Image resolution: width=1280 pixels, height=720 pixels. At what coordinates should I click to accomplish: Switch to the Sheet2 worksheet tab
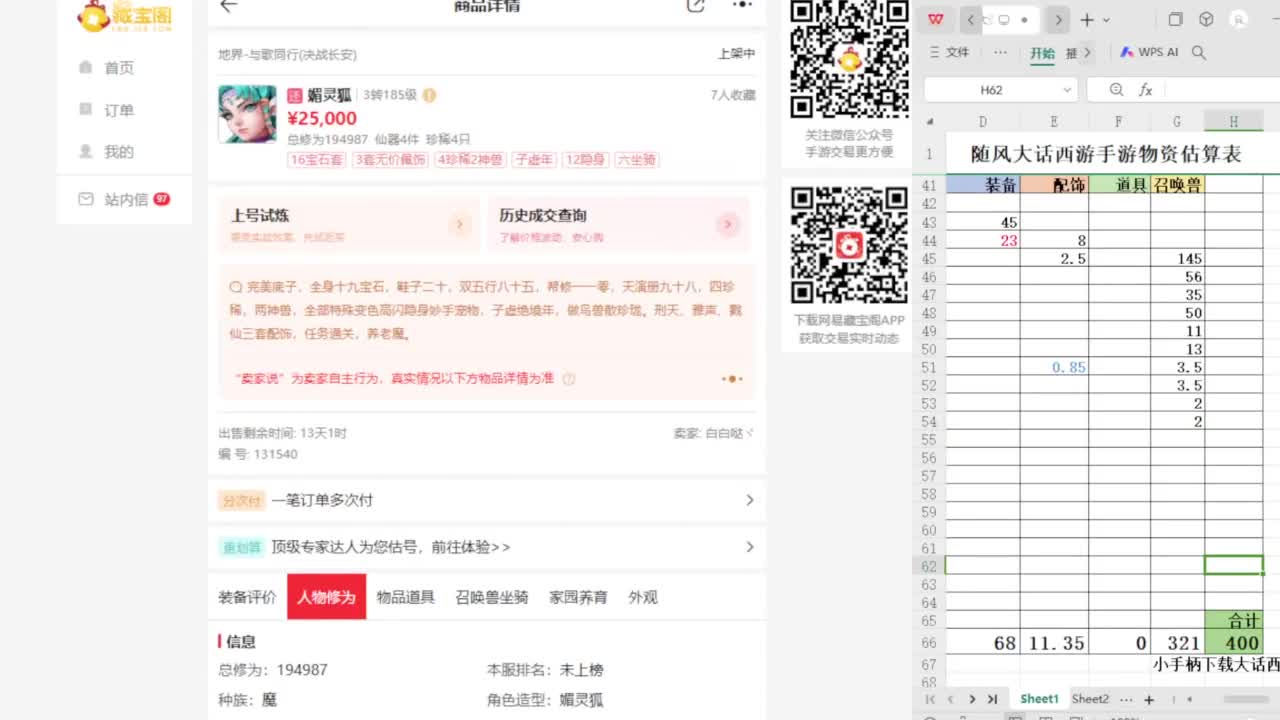(x=1089, y=699)
